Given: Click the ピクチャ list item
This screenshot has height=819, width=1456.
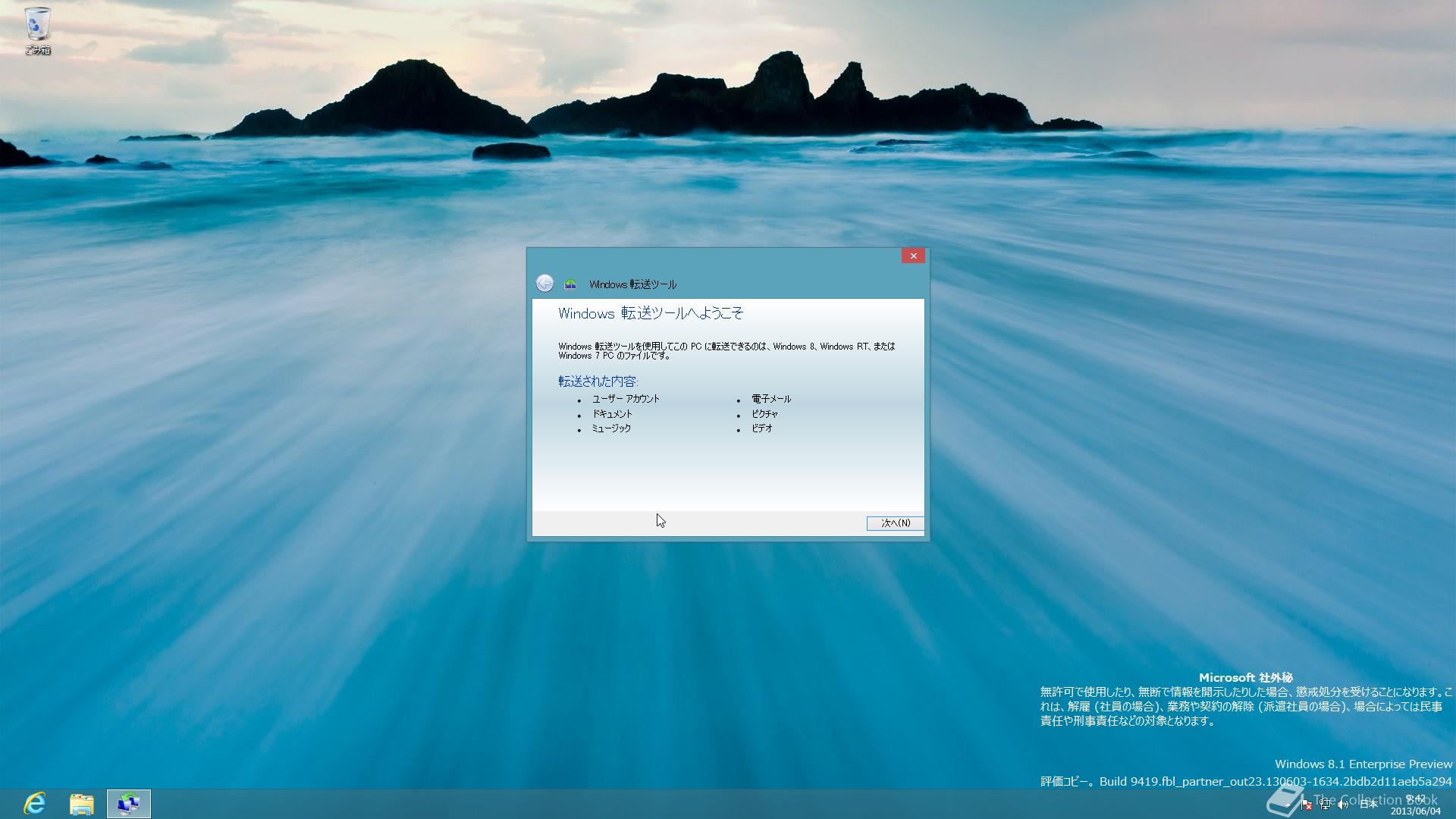Looking at the screenshot, I should click(764, 414).
